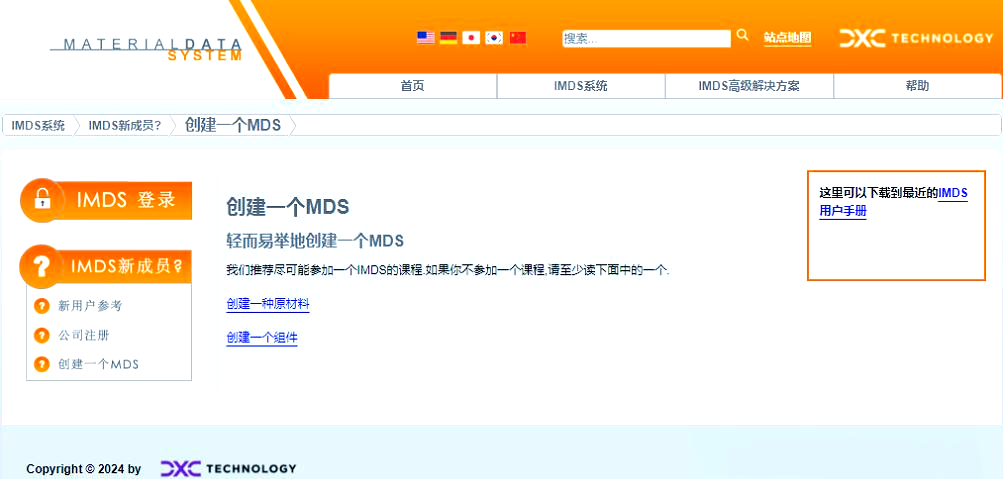Click 创建一个MDS in the breadcrumb
The image size is (1003, 479).
click(233, 125)
